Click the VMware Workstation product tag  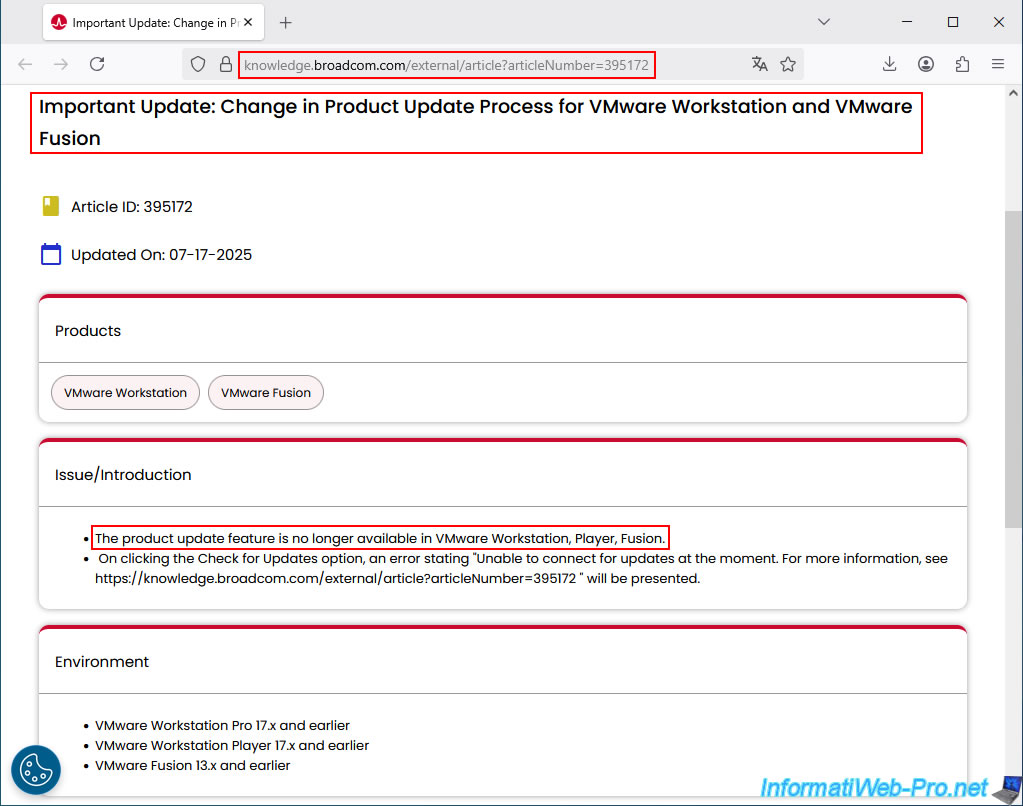pyautogui.click(x=125, y=393)
